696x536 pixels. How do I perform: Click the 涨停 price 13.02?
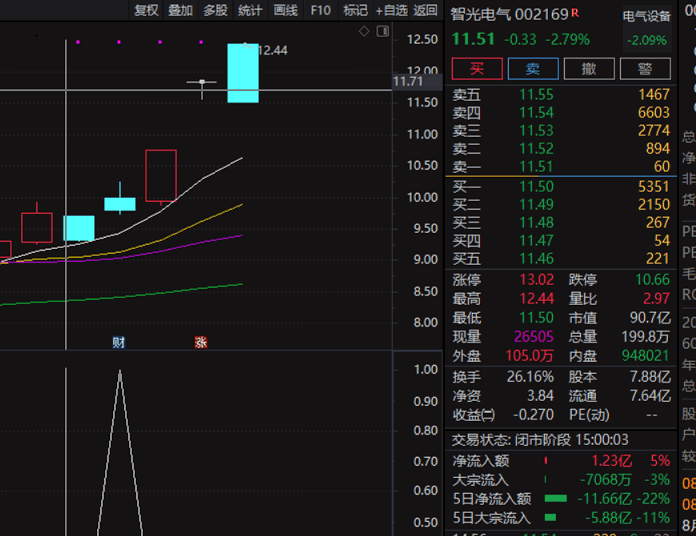537,280
